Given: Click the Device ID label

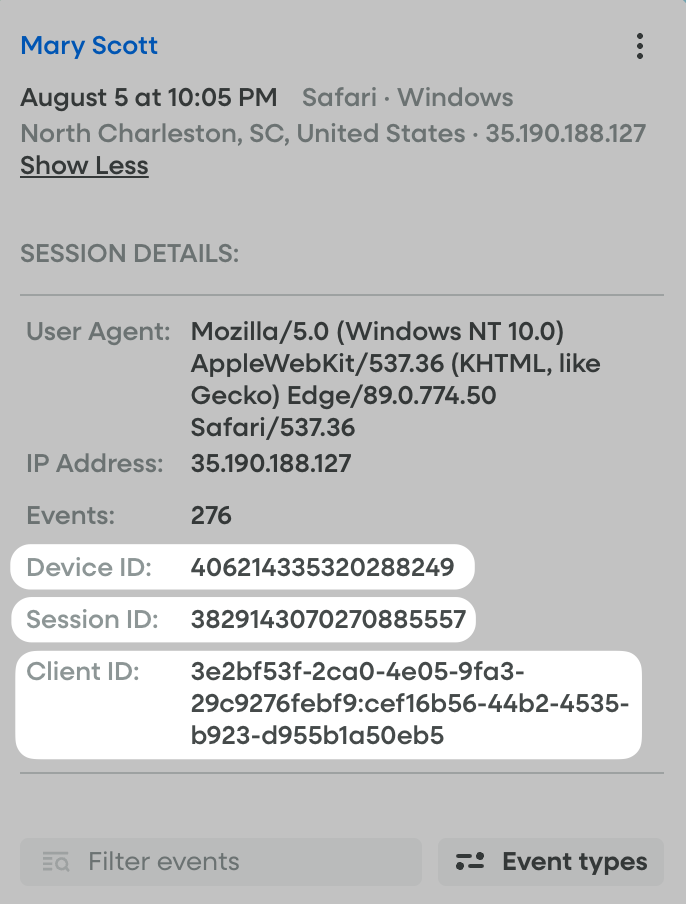Looking at the screenshot, I should click(89, 568).
